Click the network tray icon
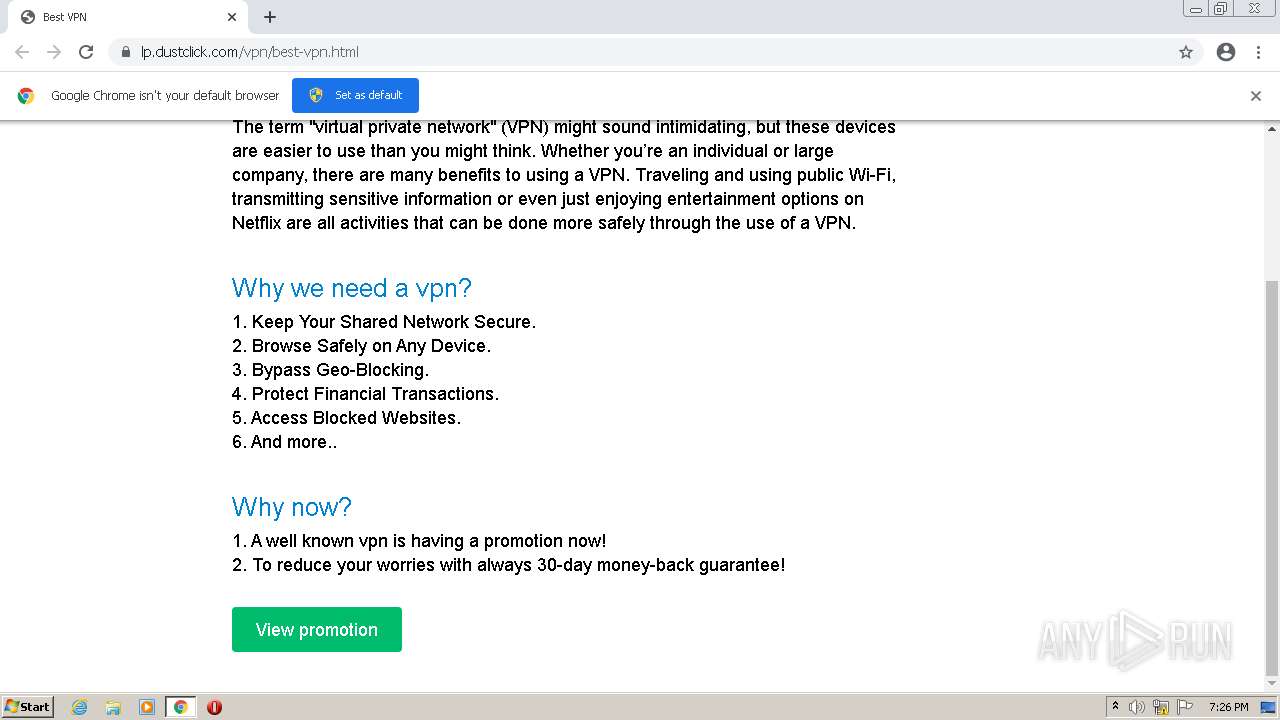Viewport: 1280px width, 720px height. pyautogui.click(x=1161, y=707)
